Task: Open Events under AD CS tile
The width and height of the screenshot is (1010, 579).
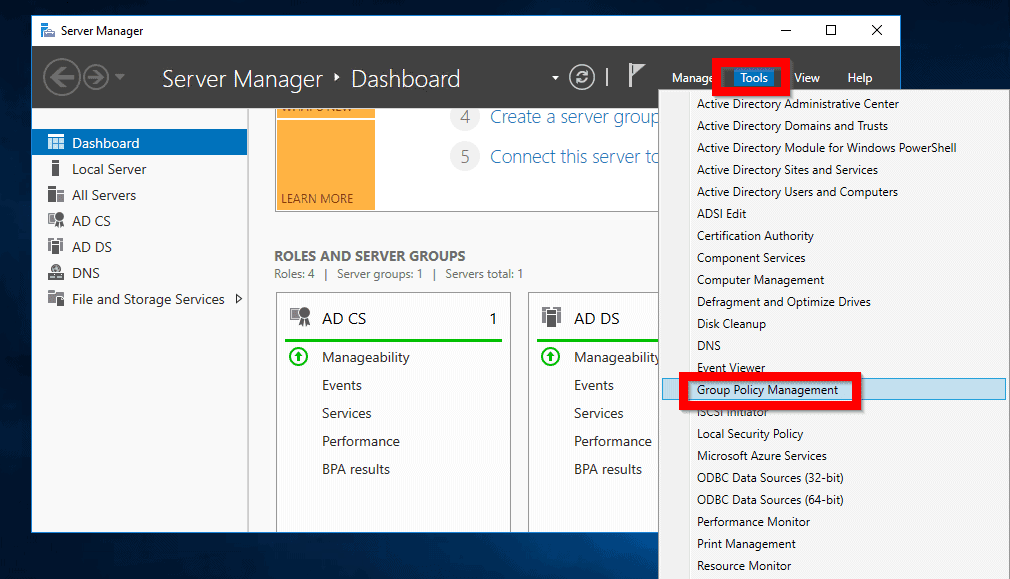Action: (342, 385)
